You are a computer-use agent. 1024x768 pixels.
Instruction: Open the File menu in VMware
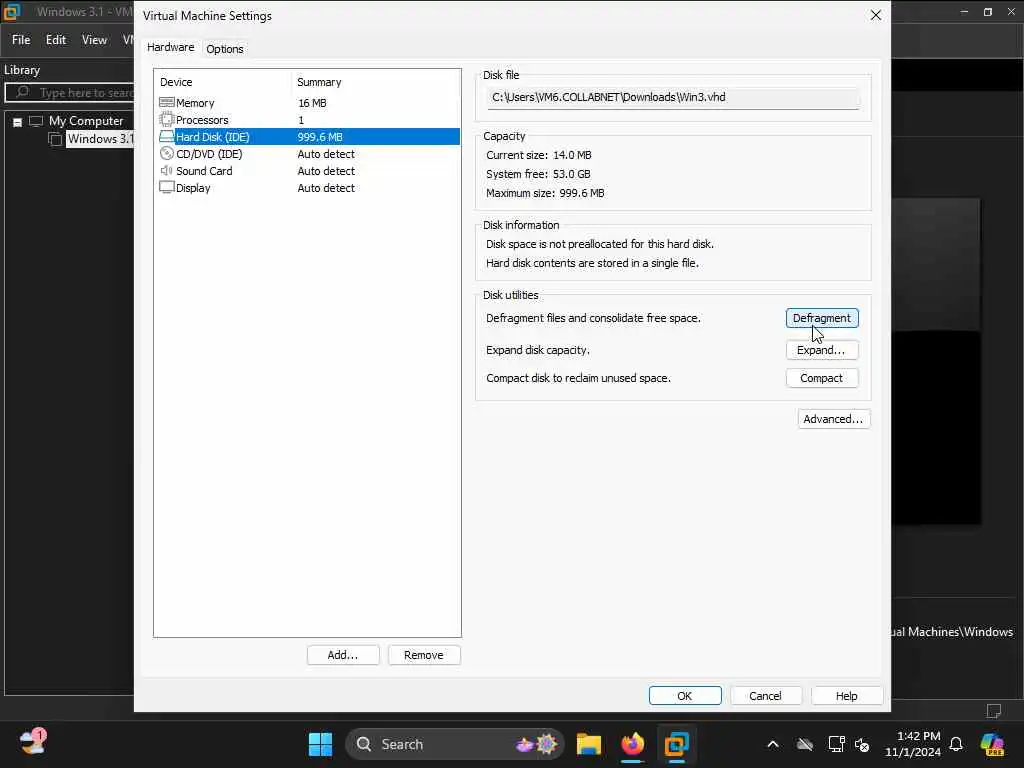(21, 40)
